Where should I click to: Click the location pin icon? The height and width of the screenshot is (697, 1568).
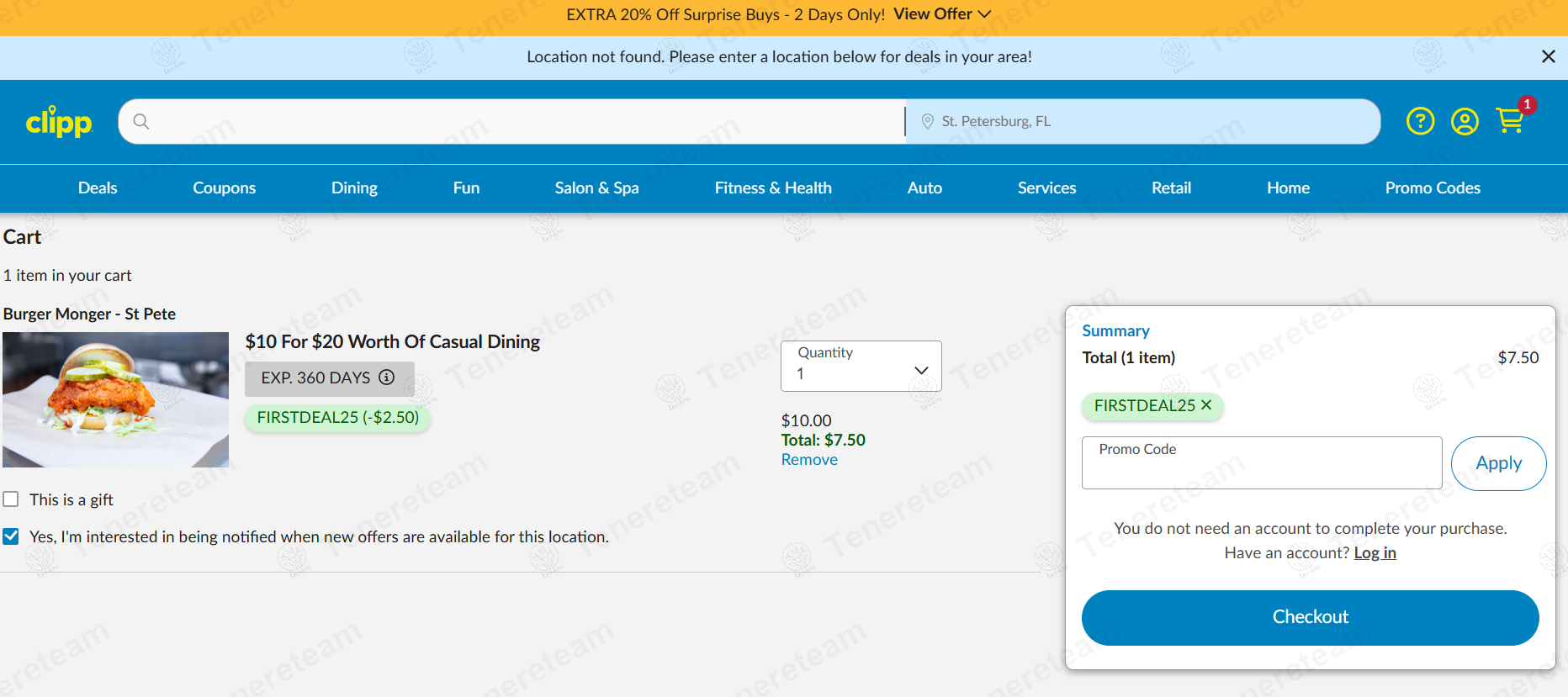point(927,121)
